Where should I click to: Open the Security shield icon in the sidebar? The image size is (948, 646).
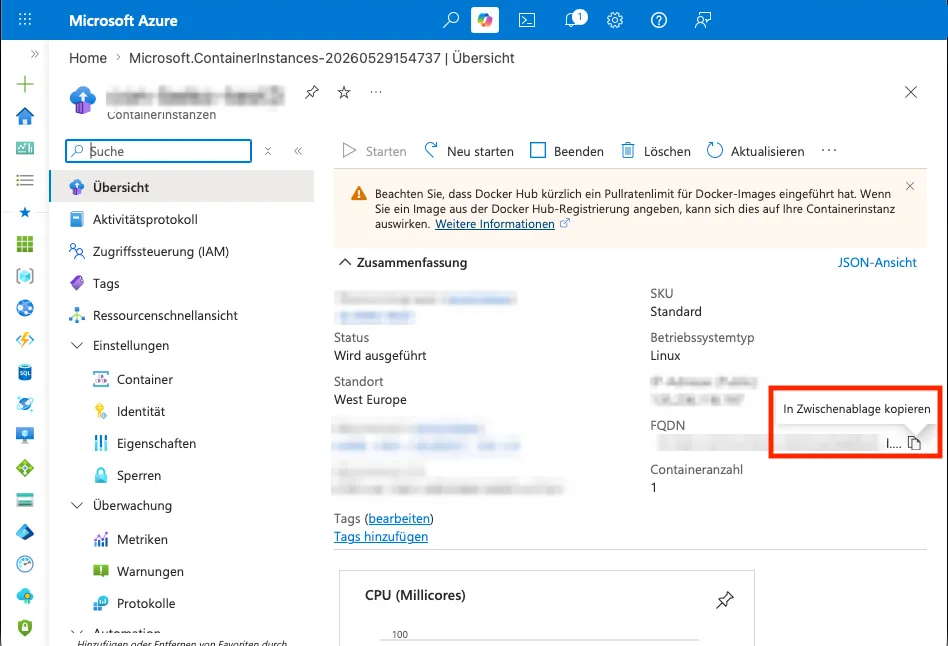click(25, 628)
